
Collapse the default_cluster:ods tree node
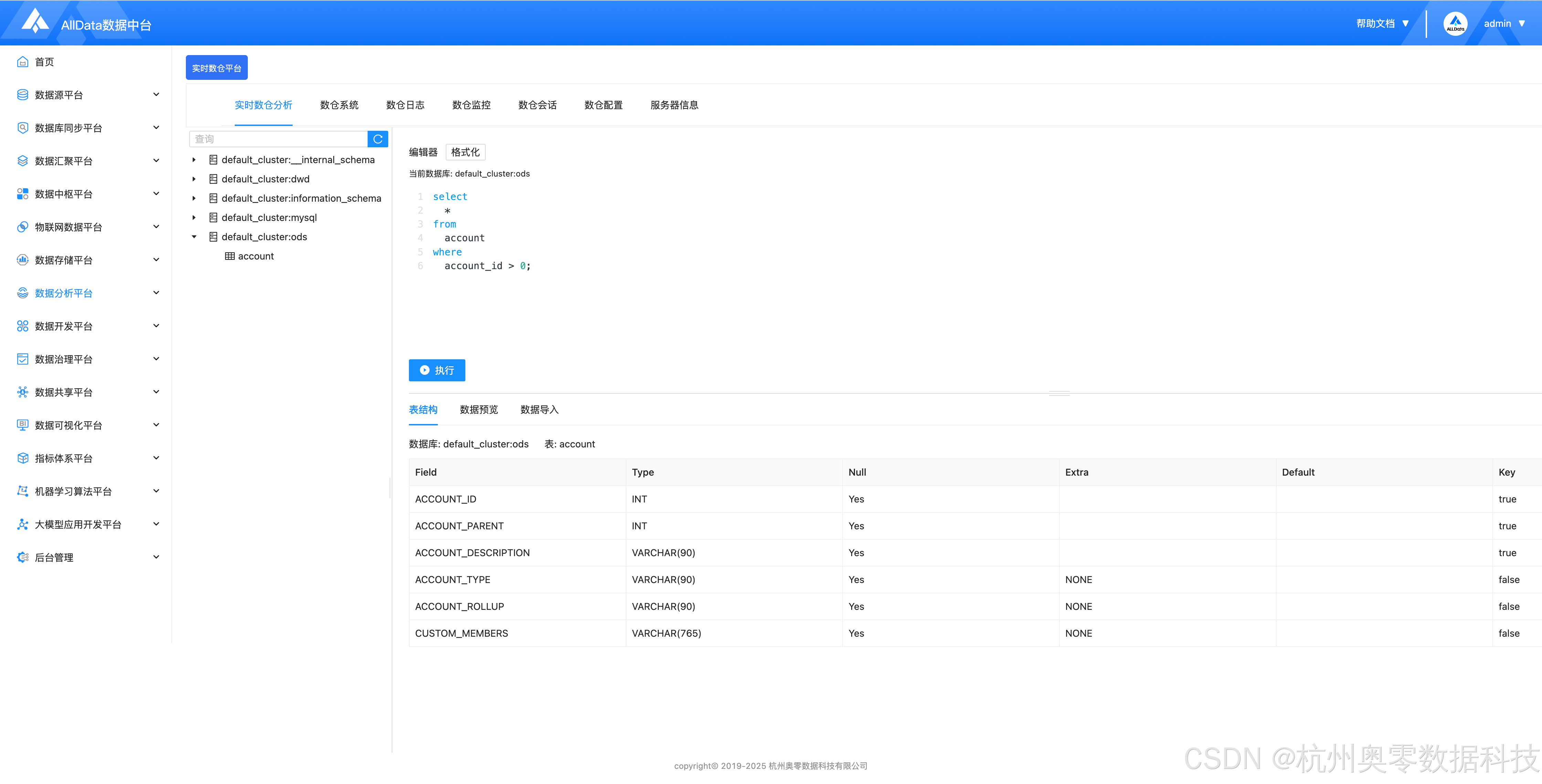(x=194, y=237)
